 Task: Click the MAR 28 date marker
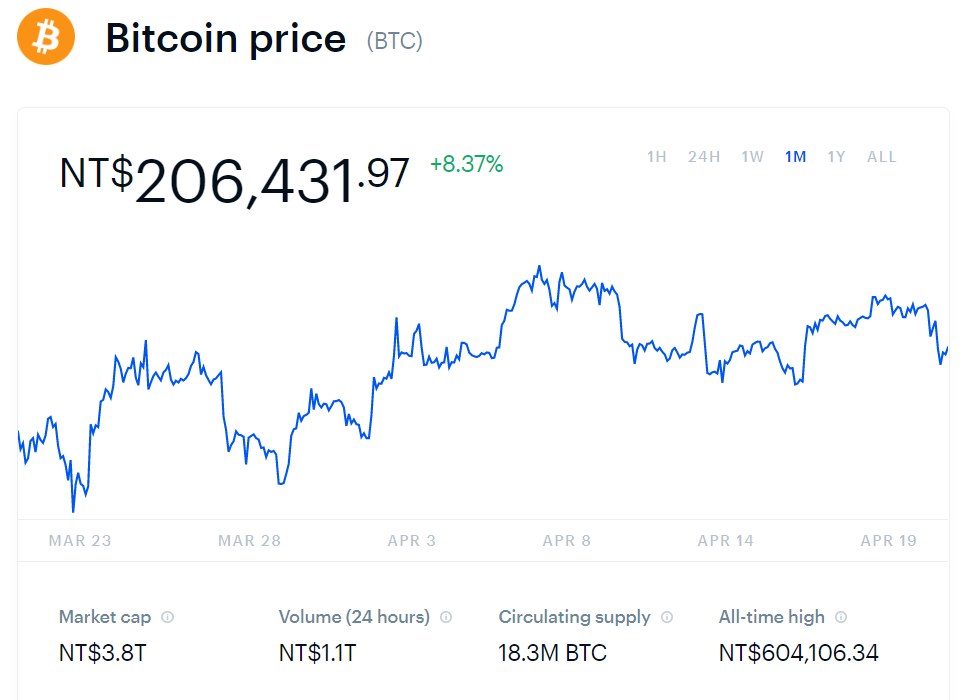(x=250, y=540)
